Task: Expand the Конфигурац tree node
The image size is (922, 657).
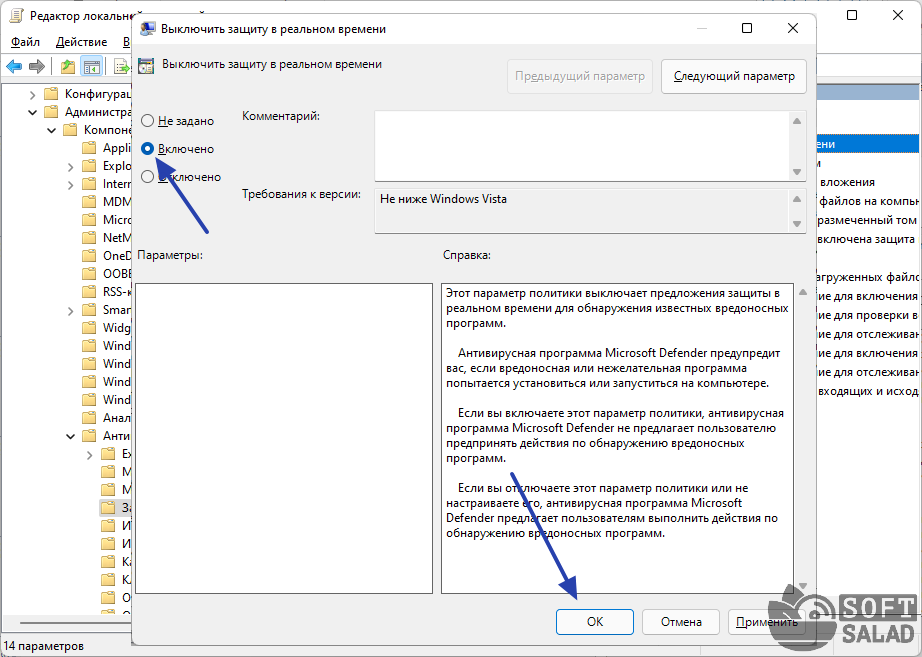Action: pyautogui.click(x=33, y=95)
